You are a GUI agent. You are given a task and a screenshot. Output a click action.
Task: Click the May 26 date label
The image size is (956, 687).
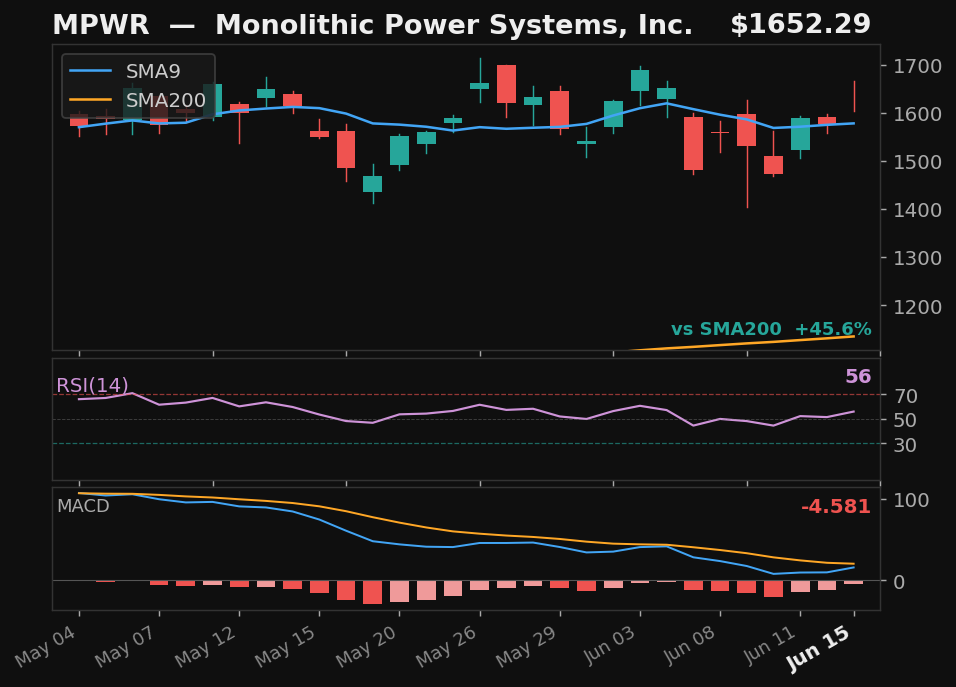coord(447,646)
